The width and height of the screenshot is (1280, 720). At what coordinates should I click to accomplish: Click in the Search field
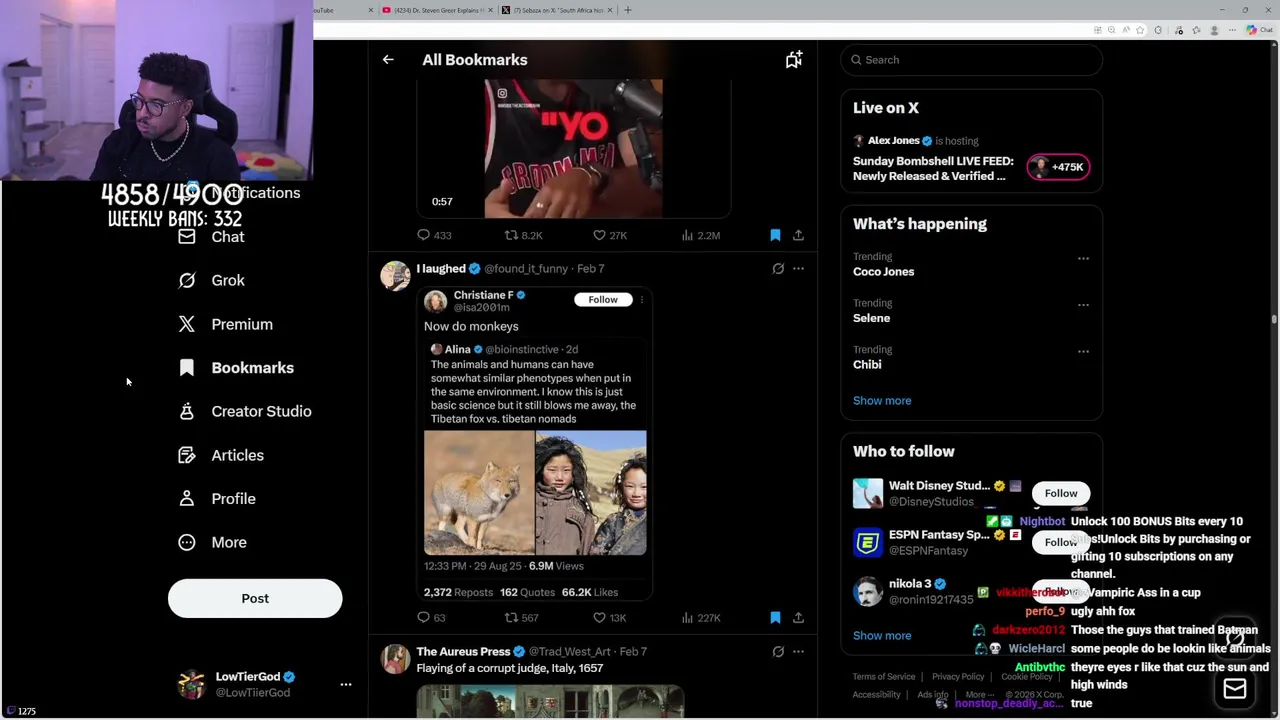971,60
